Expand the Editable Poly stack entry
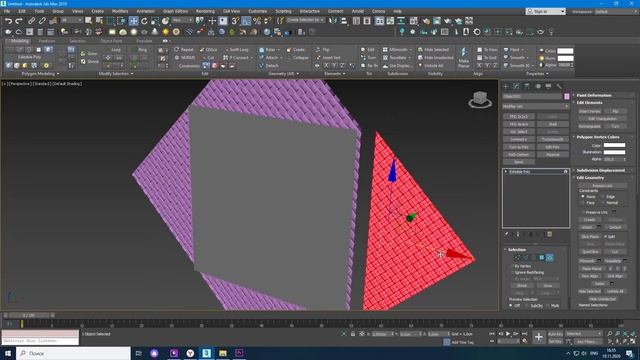Screen dimensions: 640x360 pyautogui.click(x=506, y=172)
